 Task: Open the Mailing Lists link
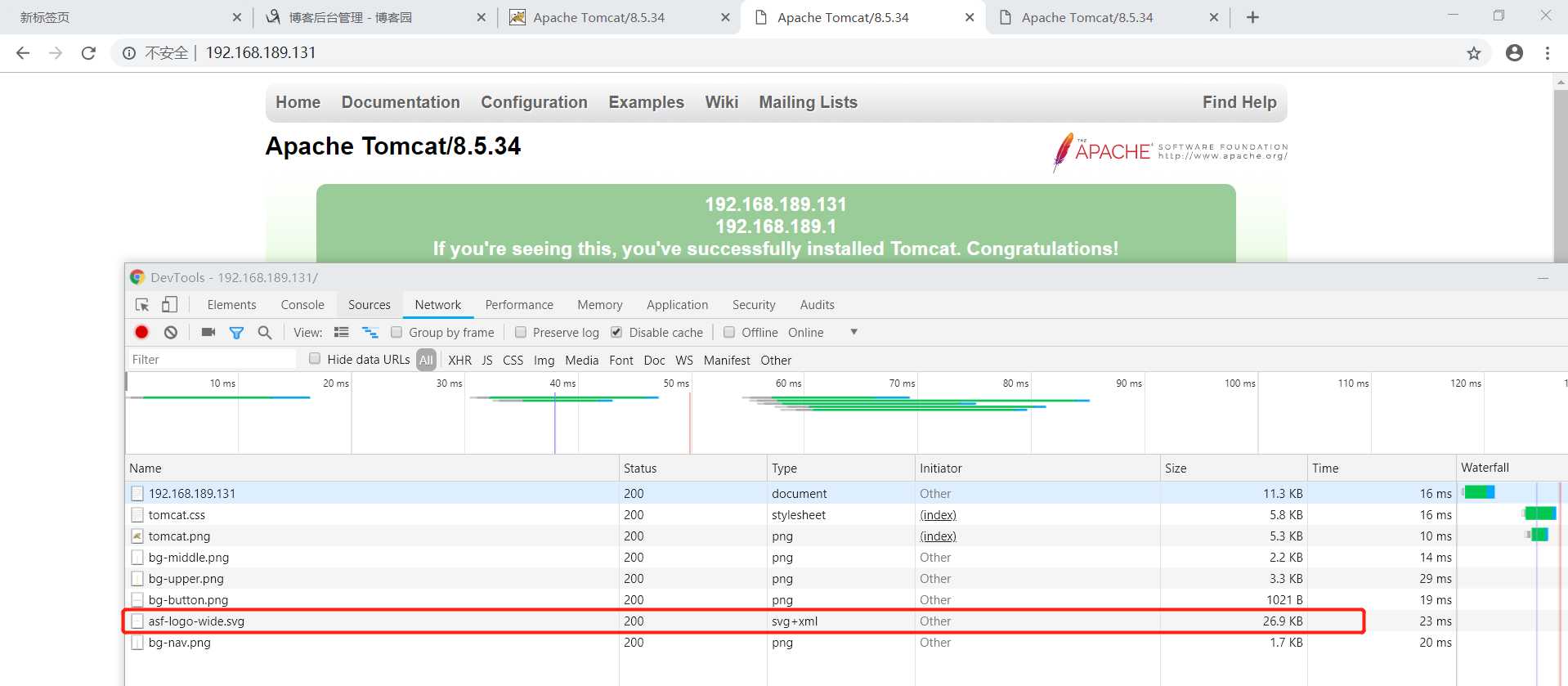coord(808,102)
